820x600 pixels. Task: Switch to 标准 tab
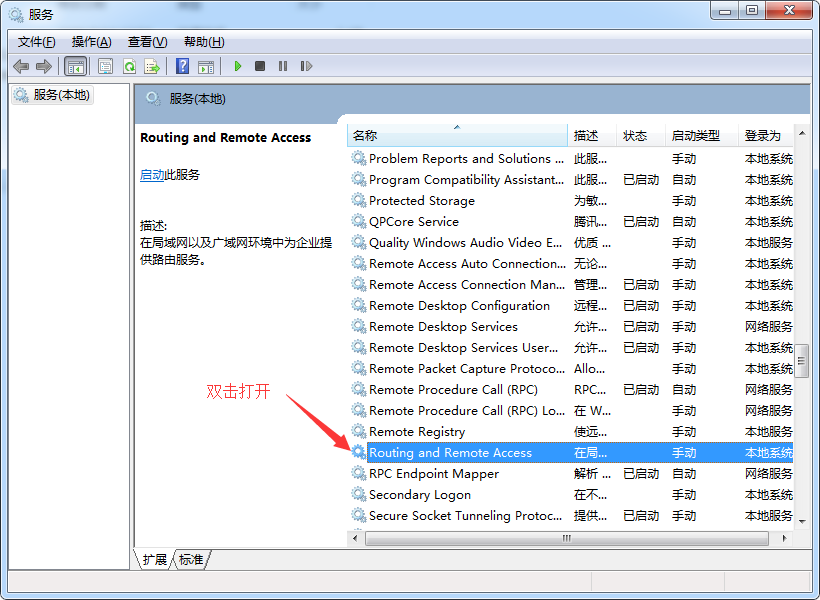click(191, 559)
